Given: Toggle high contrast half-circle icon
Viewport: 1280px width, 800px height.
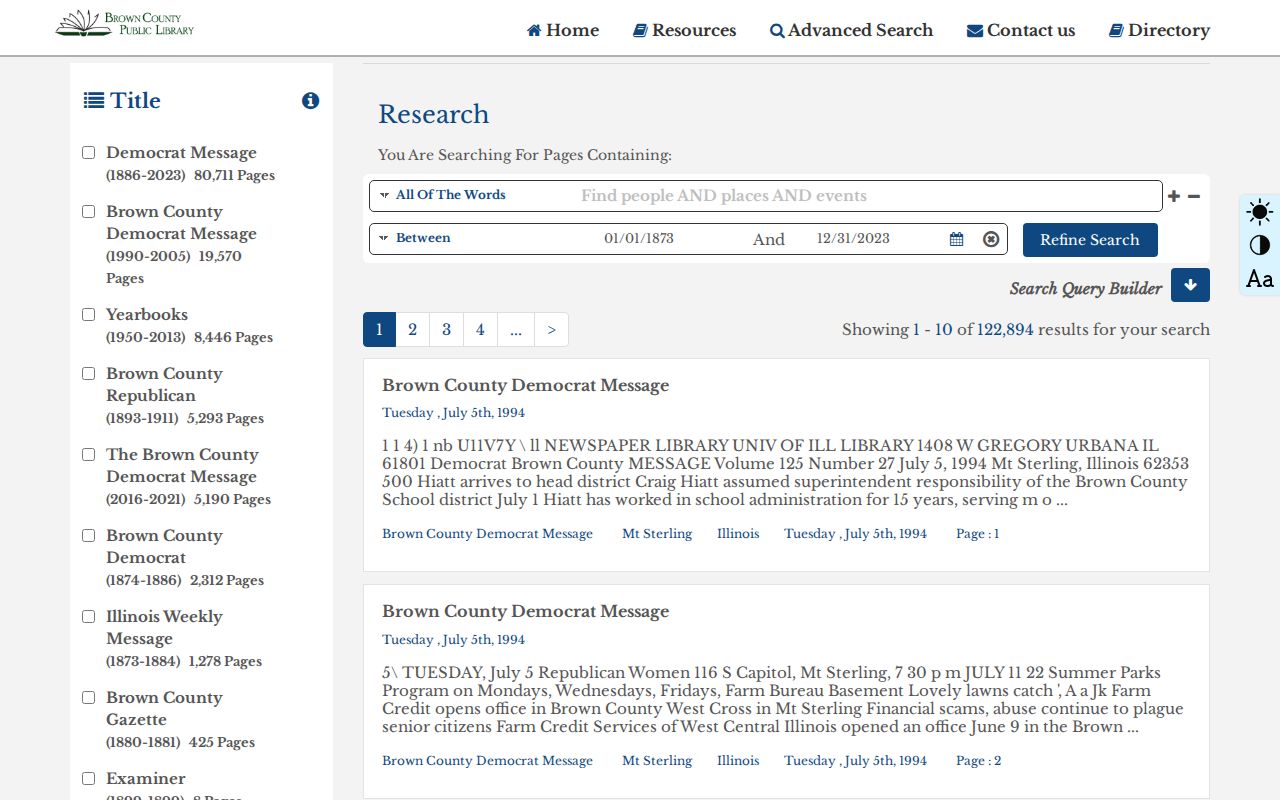Looking at the screenshot, I should click(1260, 245).
